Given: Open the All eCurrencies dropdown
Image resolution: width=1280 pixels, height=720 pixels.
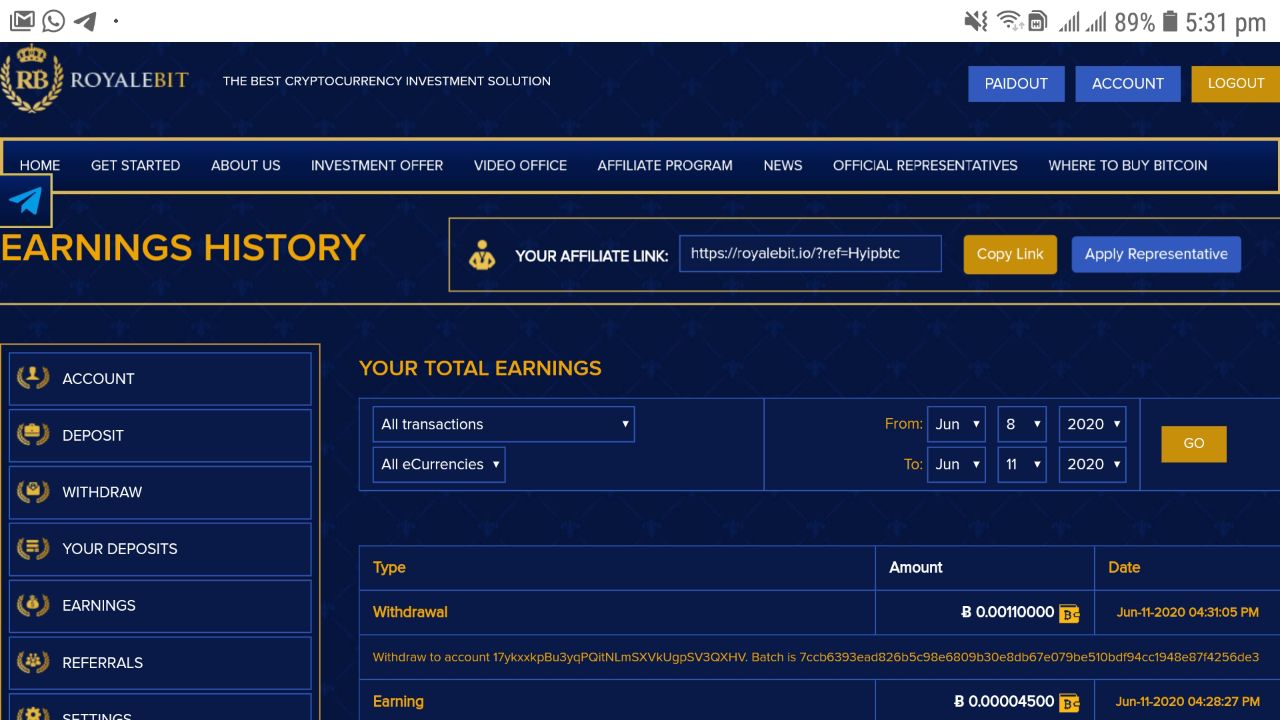Looking at the screenshot, I should coord(439,464).
